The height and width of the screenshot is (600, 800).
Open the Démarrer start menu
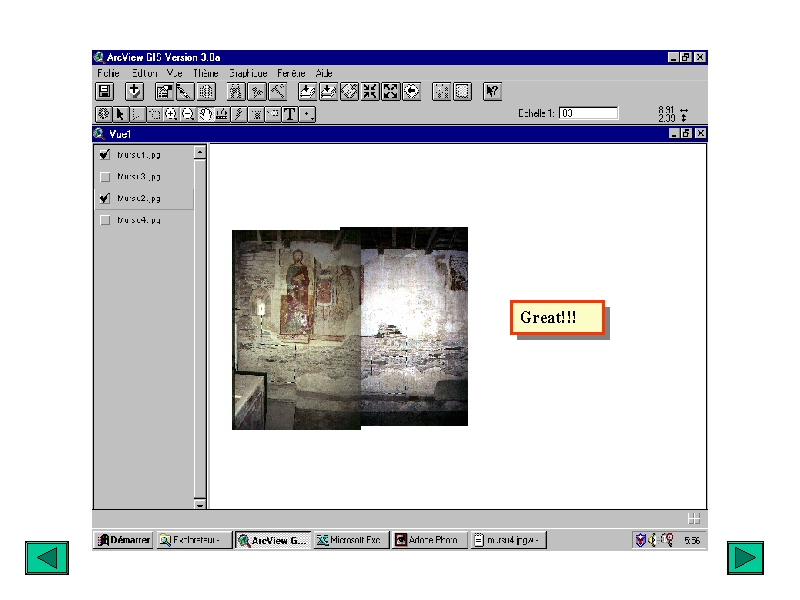click(123, 540)
